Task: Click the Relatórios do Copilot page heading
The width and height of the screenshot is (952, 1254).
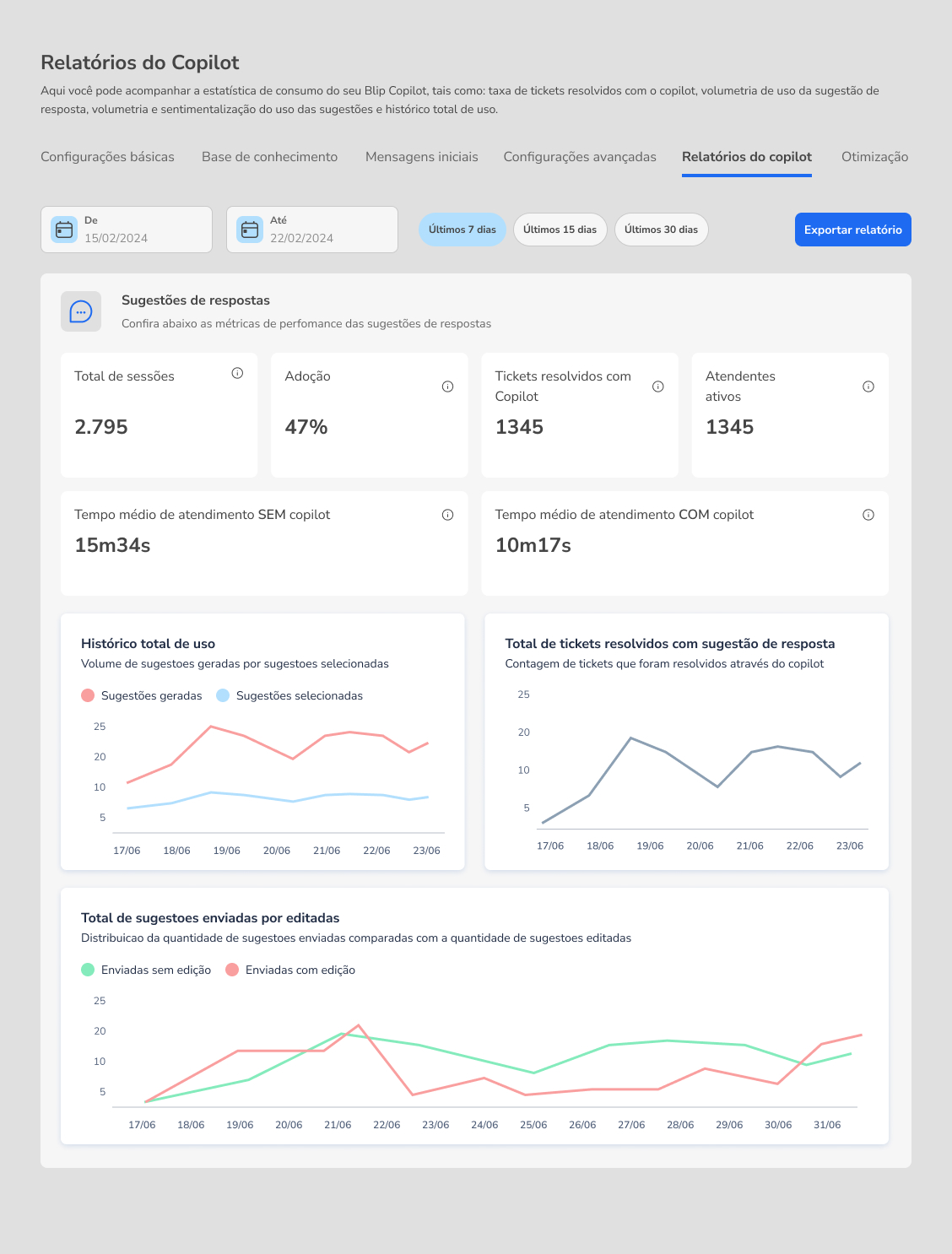Action: coord(140,62)
